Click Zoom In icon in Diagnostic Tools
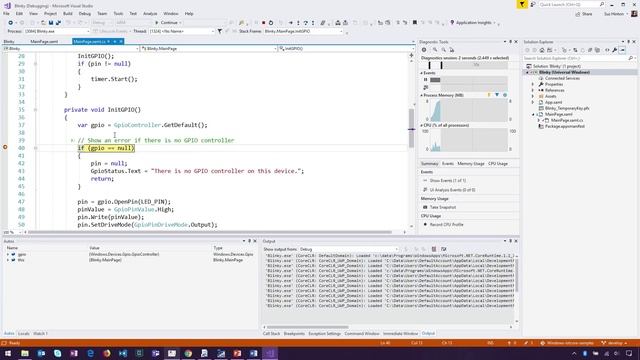This screenshot has height=360, width=640. coord(435,50)
